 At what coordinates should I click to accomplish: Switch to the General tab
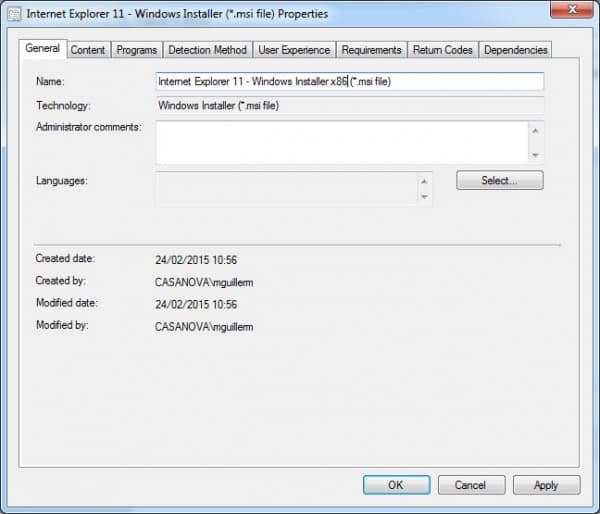tap(42, 49)
